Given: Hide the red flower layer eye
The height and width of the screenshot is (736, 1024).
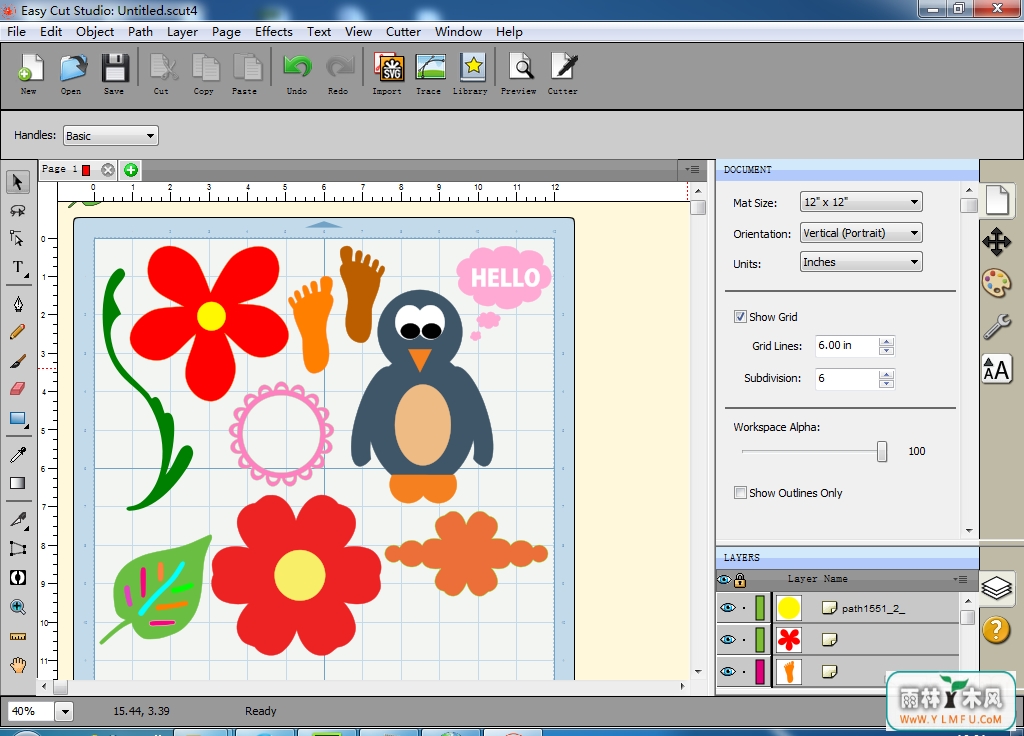Looking at the screenshot, I should (x=728, y=639).
